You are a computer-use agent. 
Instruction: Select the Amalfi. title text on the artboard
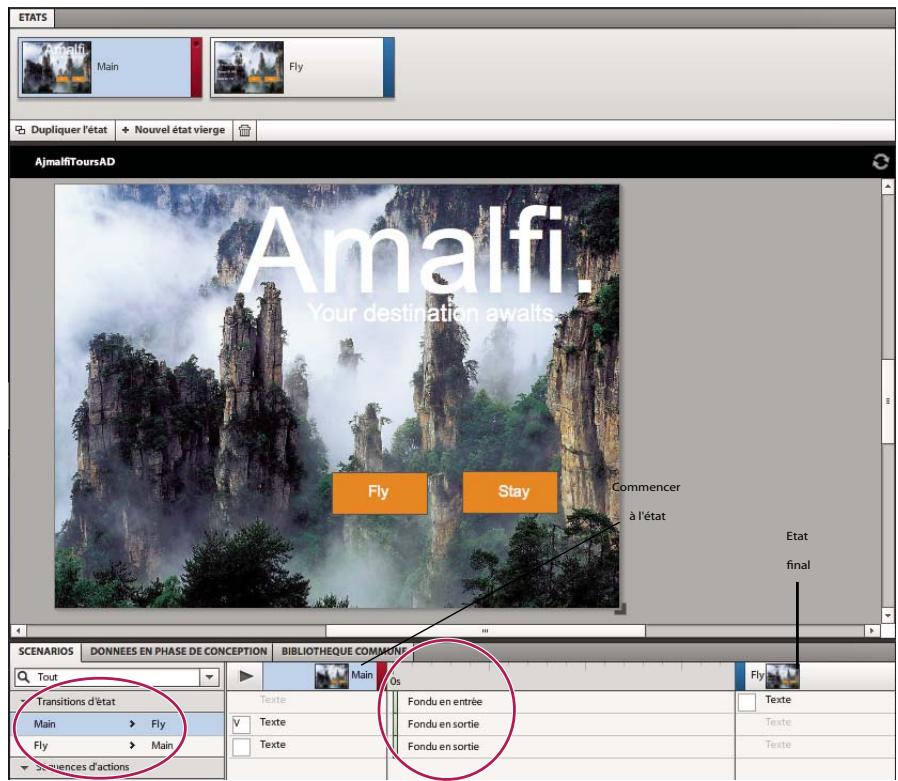tap(415, 252)
